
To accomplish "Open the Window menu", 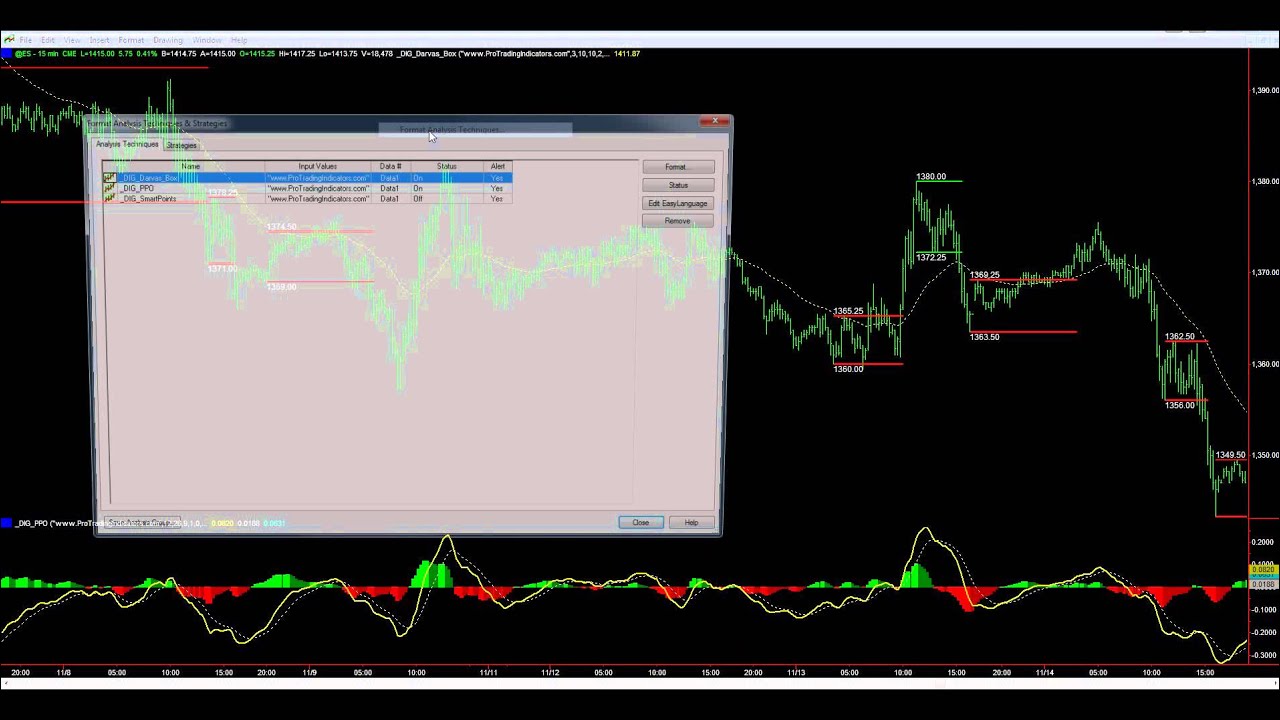I will [207, 40].
